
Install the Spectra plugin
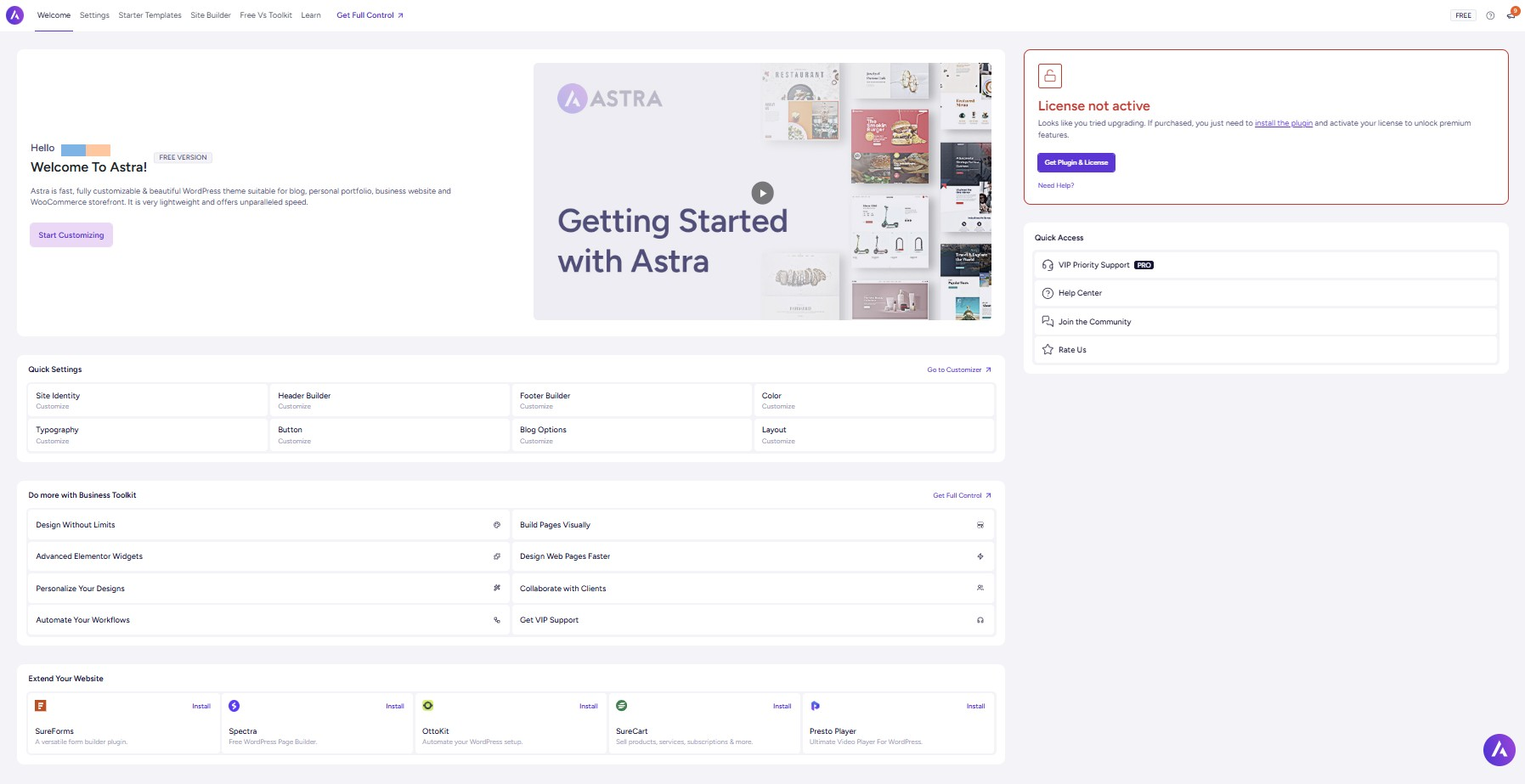395,706
